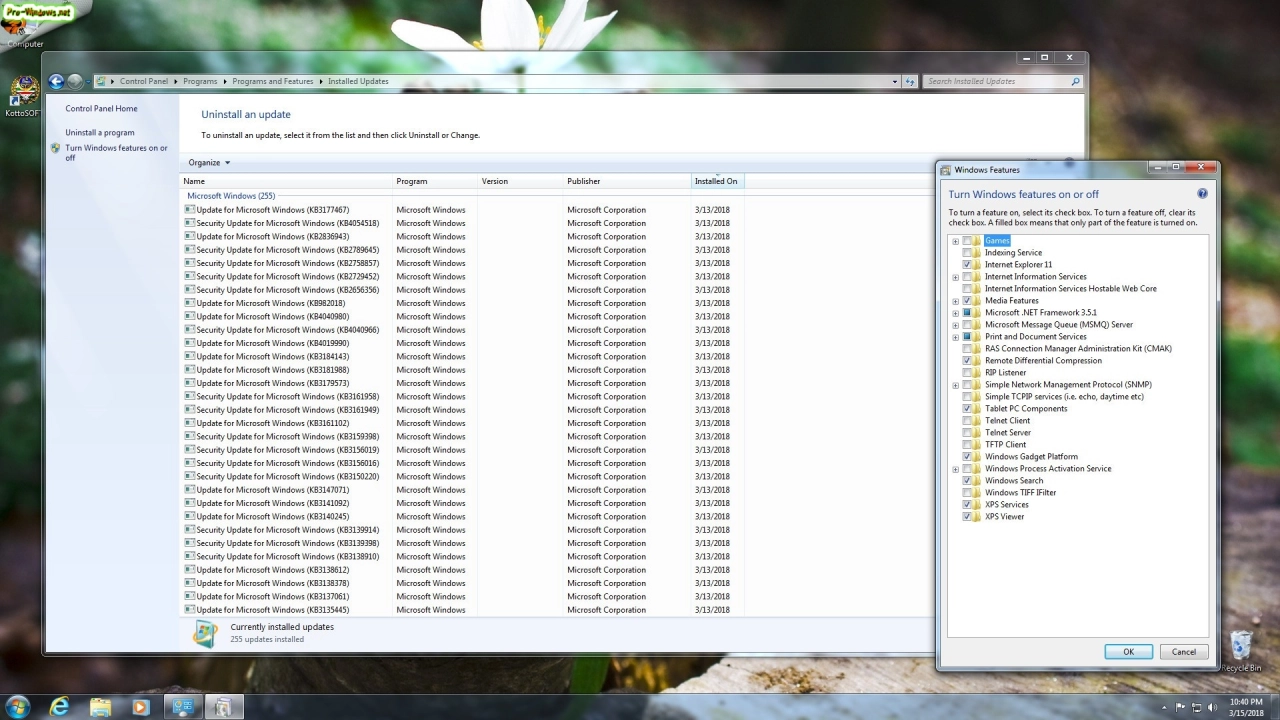This screenshot has width=1280, height=720.
Task: Check the Indexing Service feature
Action: pos(966,253)
